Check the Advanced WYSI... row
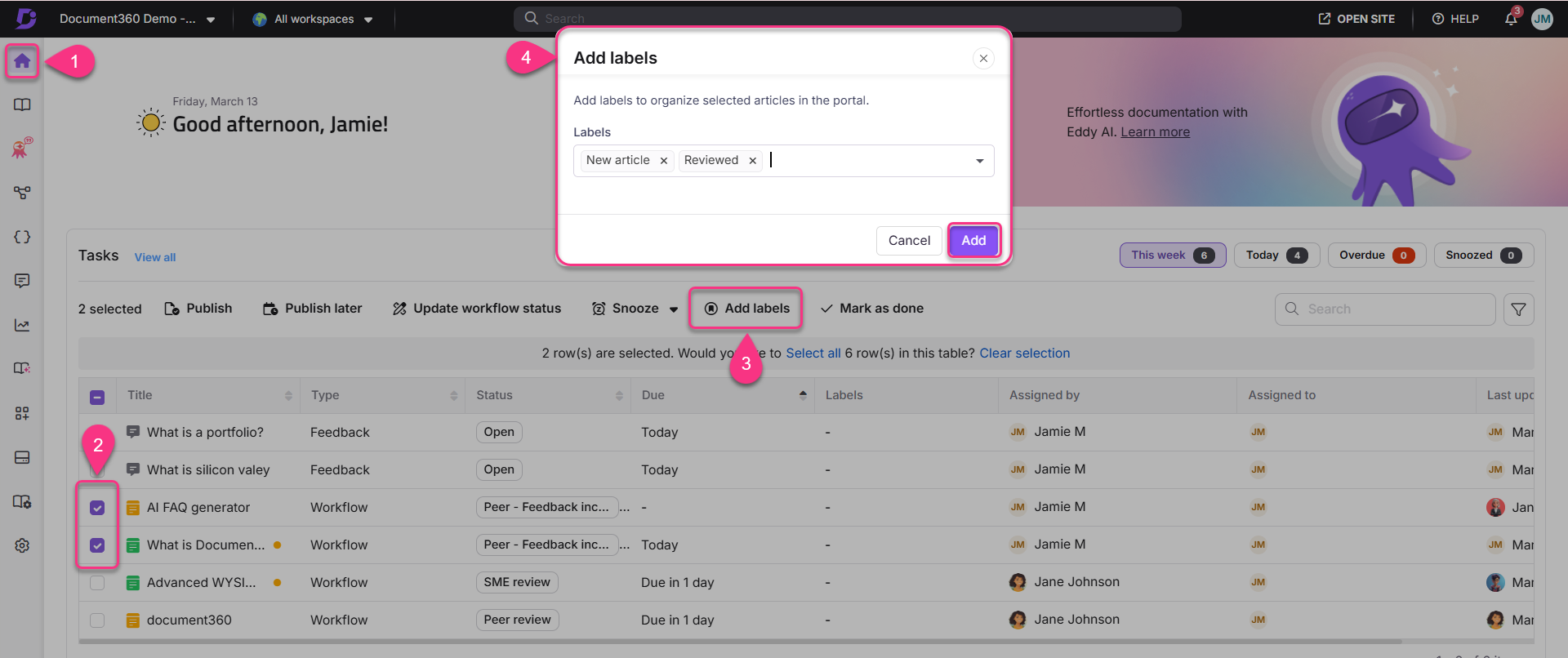 [97, 583]
